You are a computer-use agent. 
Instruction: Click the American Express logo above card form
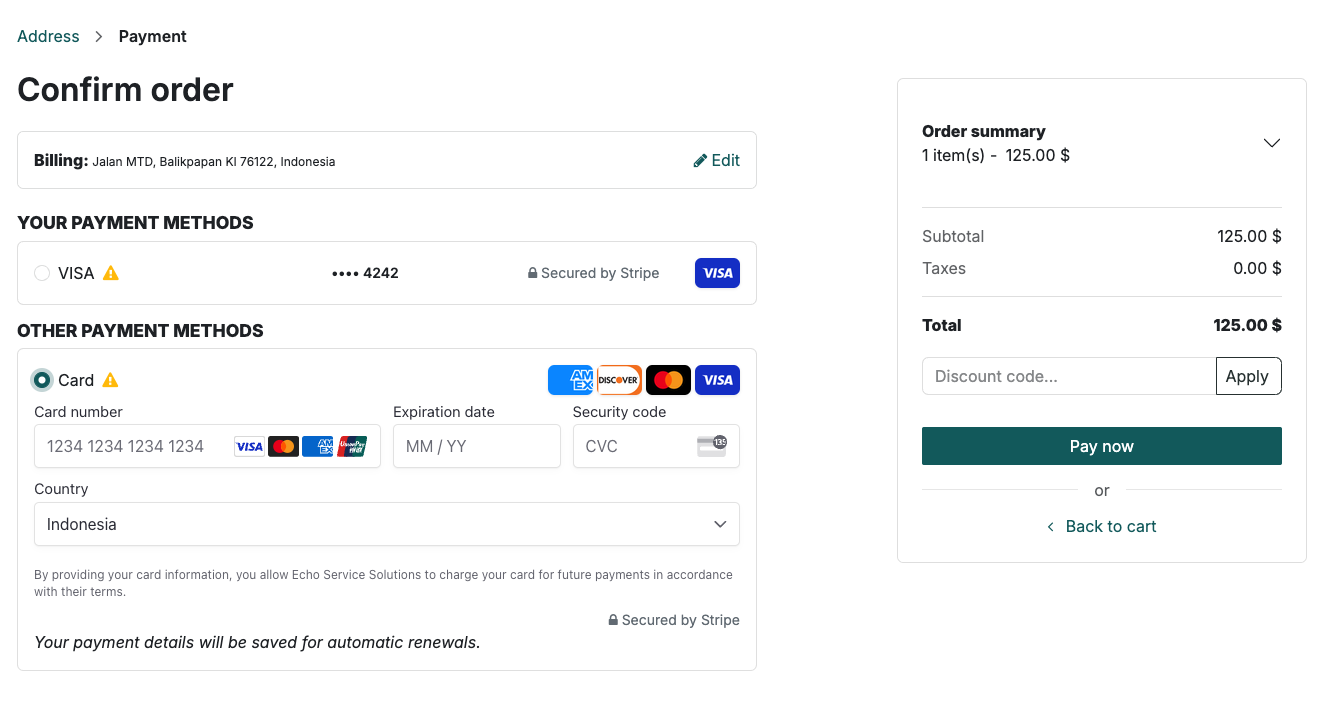click(571, 380)
